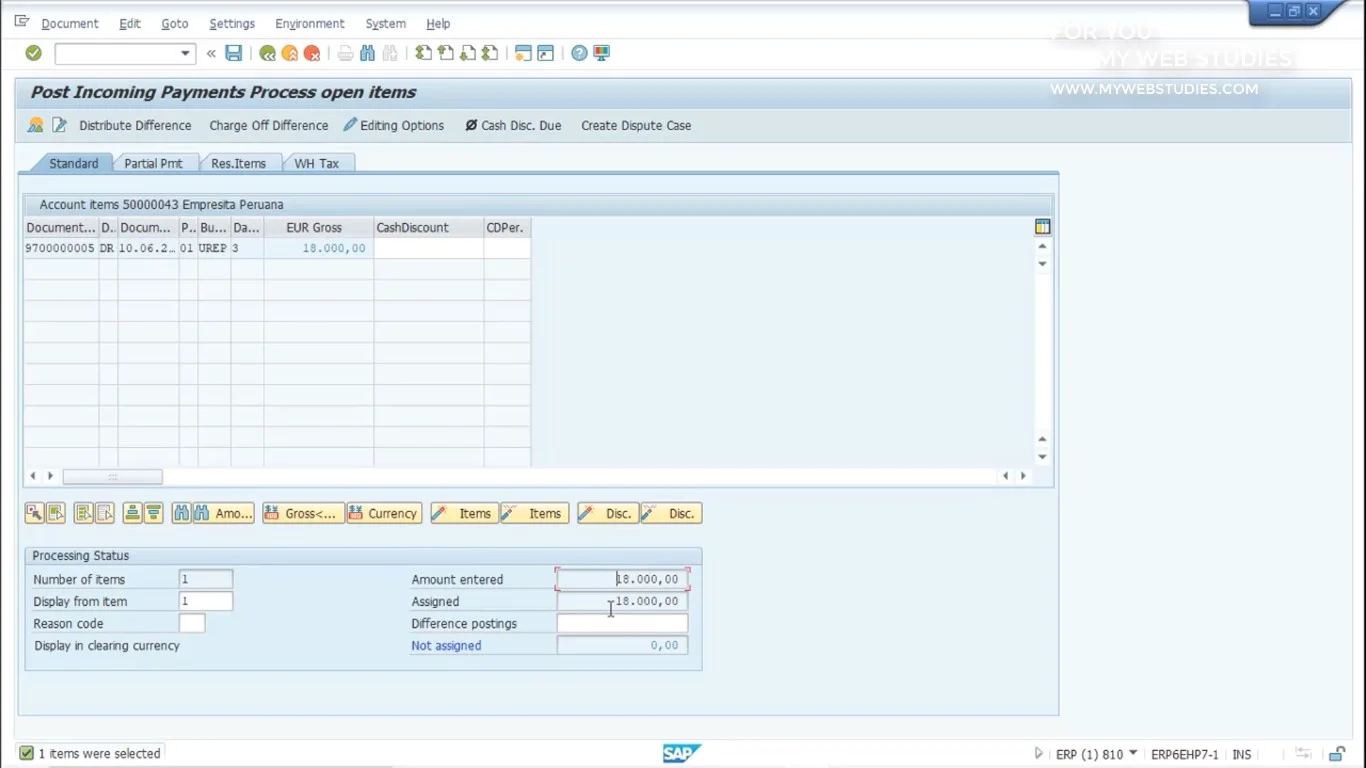Go to next page icon
The height and width of the screenshot is (768, 1366).
pos(467,53)
